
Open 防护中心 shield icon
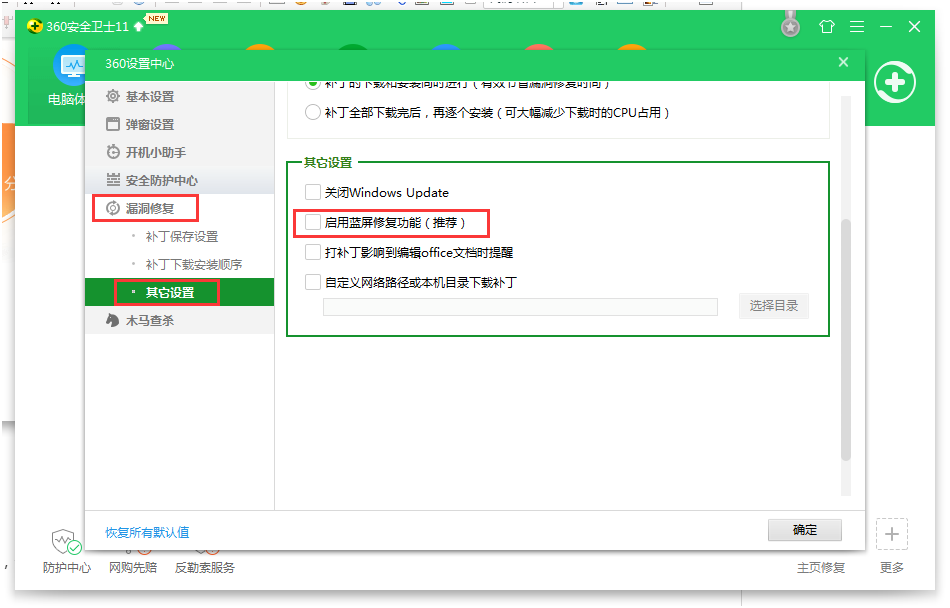[66, 541]
